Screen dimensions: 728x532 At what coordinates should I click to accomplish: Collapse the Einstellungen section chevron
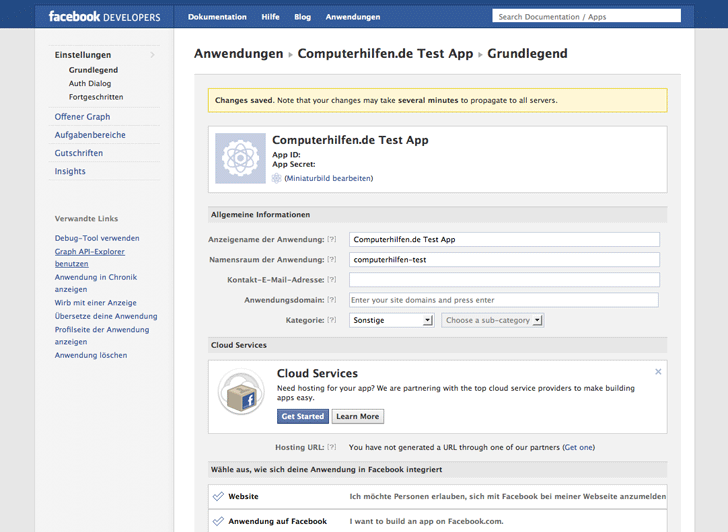(x=152, y=55)
